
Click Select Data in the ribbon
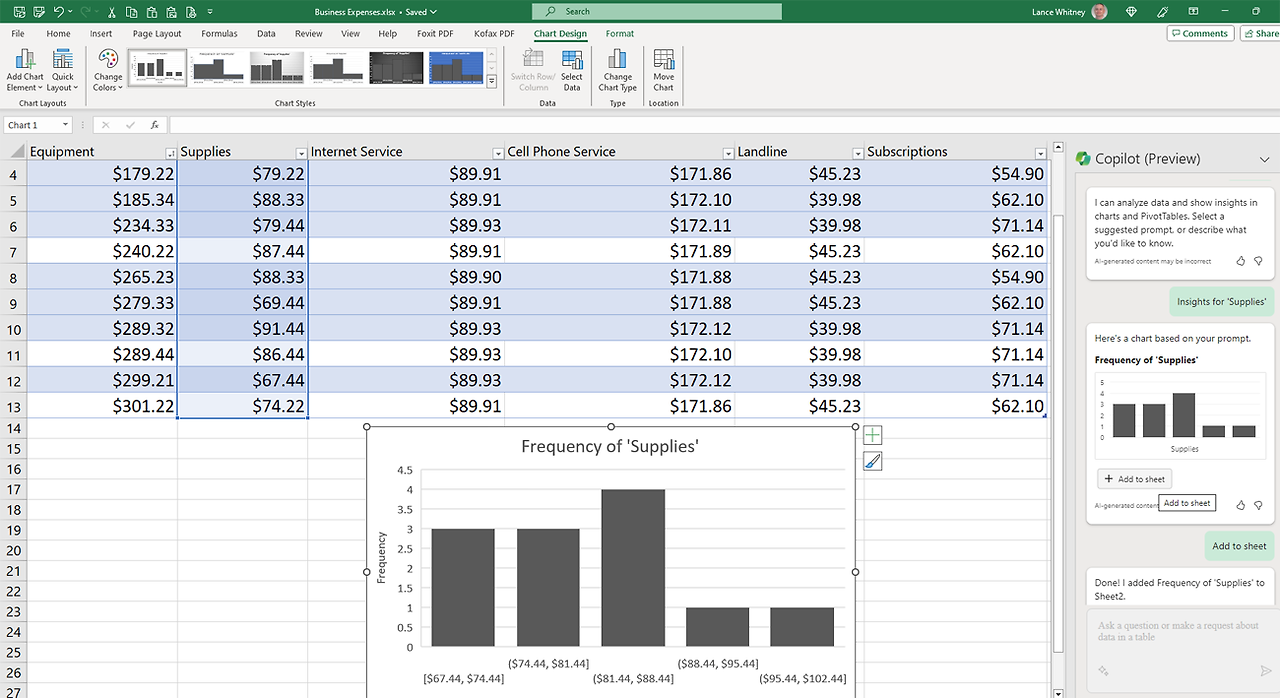click(x=572, y=70)
